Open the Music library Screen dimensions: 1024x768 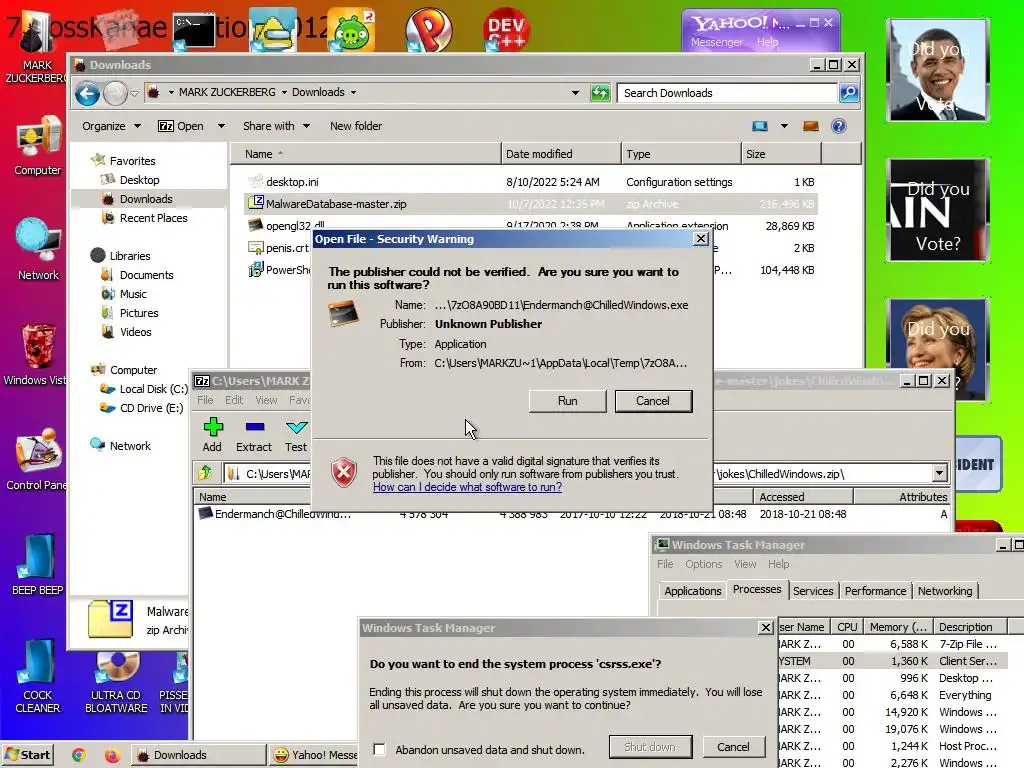tap(133, 294)
